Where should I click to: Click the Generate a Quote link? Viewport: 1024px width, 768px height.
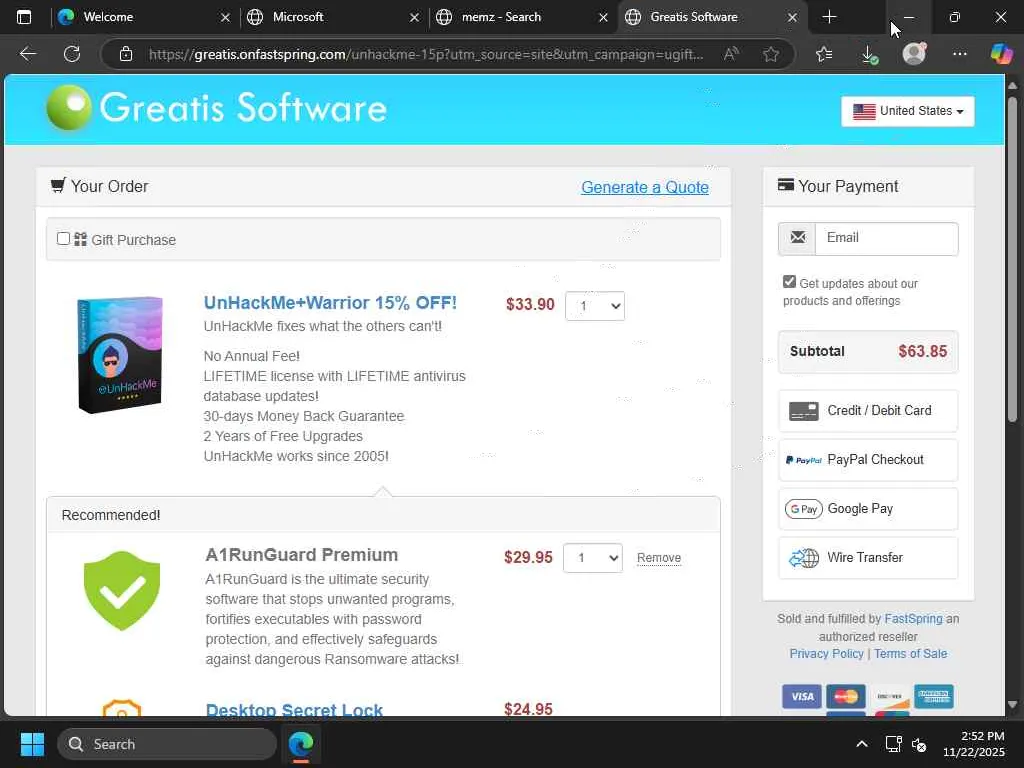(x=645, y=187)
